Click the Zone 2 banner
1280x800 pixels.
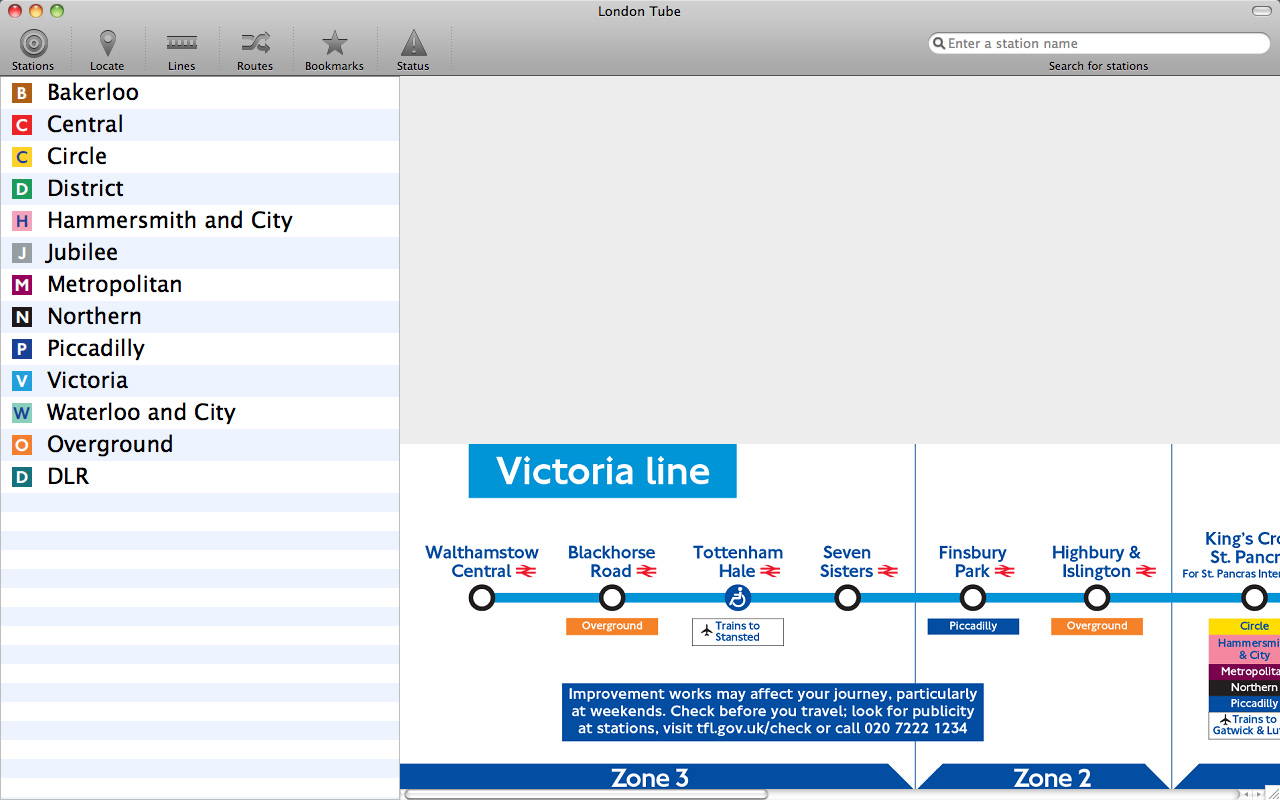[1043, 777]
